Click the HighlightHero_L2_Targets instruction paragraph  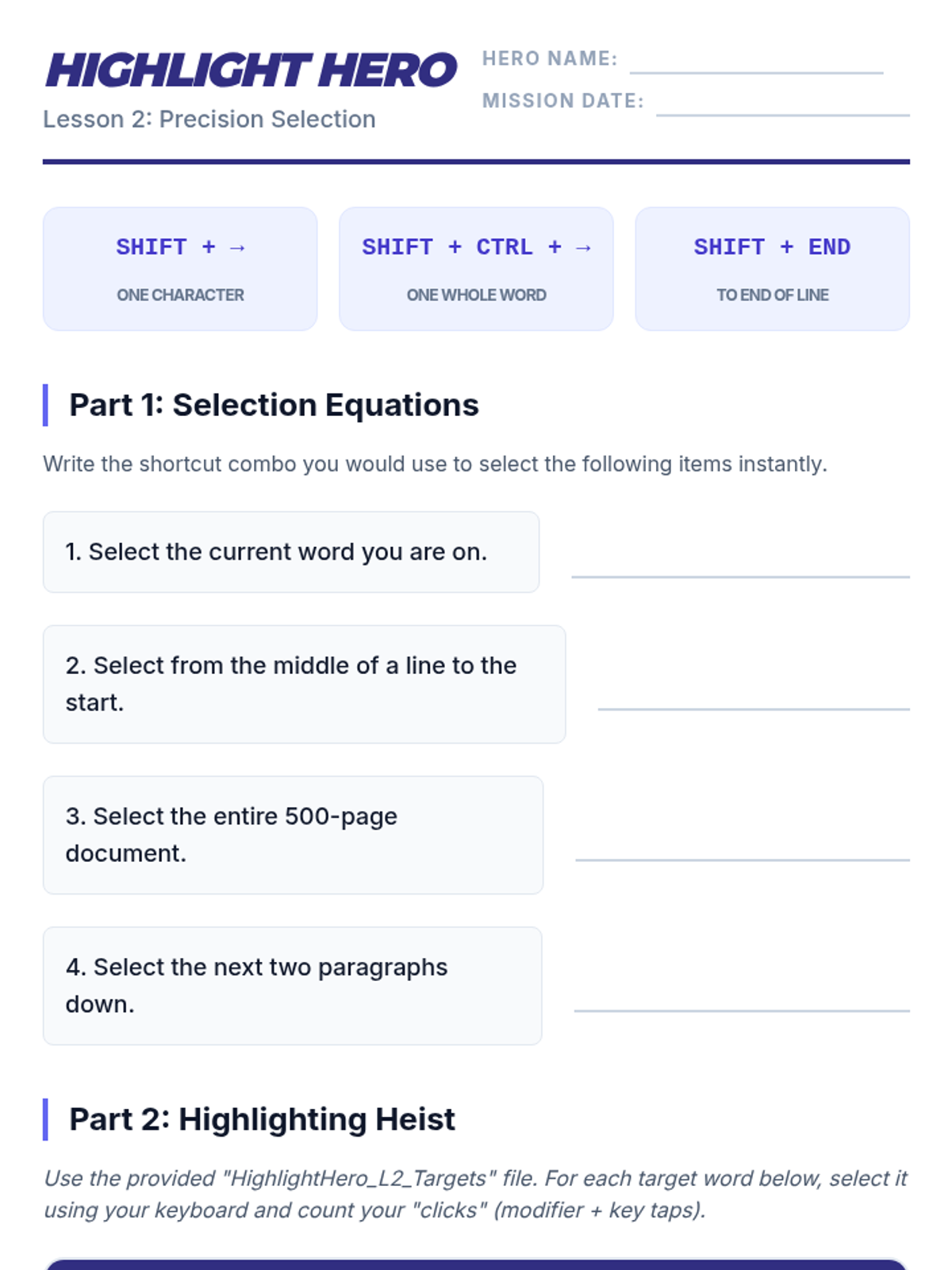click(x=474, y=1194)
